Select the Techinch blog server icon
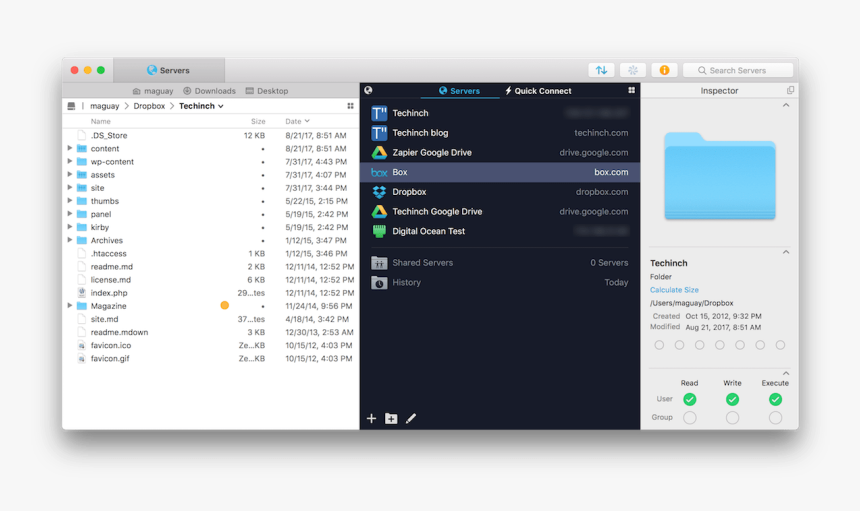The width and height of the screenshot is (860, 511). [379, 133]
